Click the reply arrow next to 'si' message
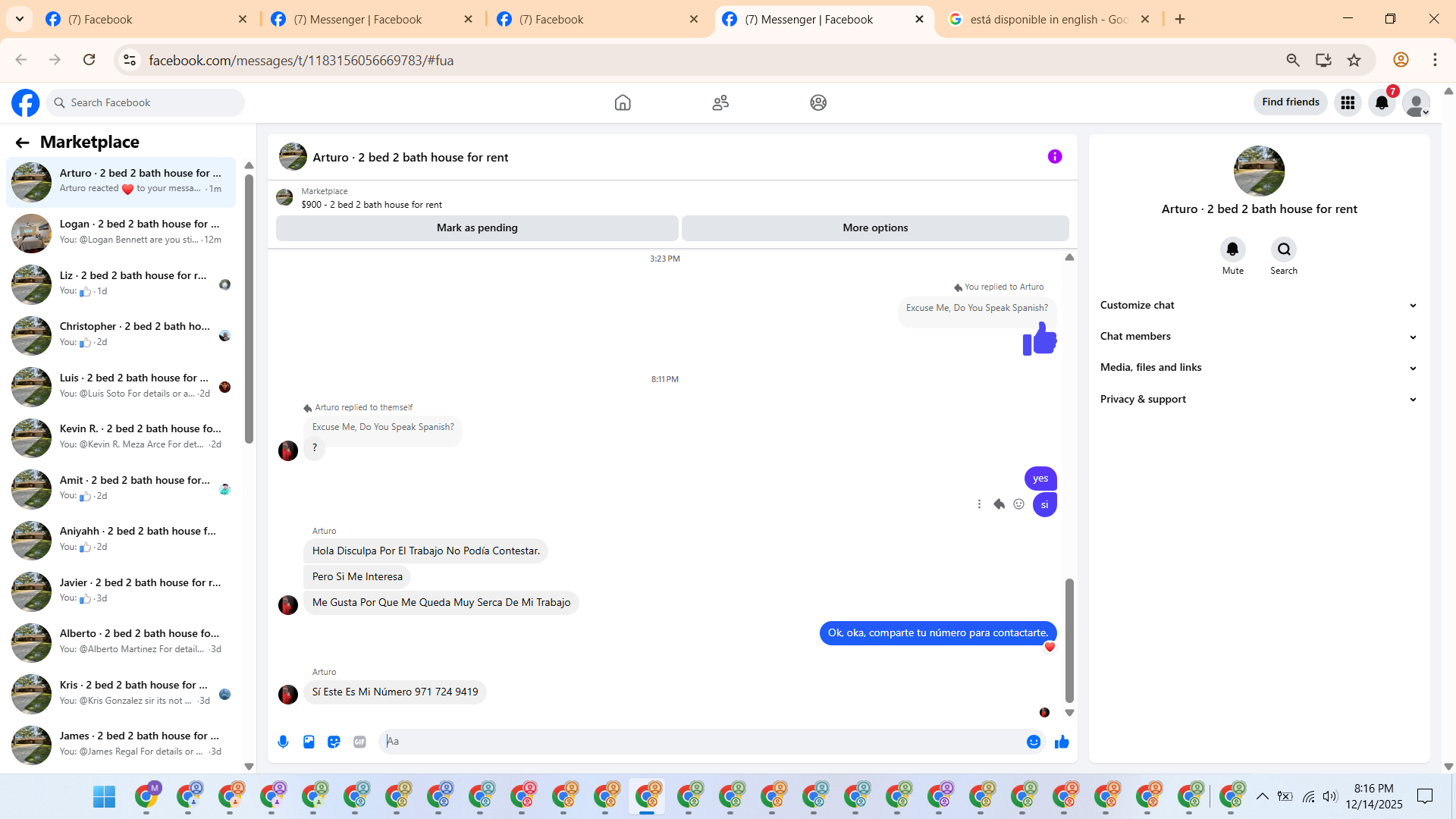The width and height of the screenshot is (1456, 819). (x=999, y=504)
